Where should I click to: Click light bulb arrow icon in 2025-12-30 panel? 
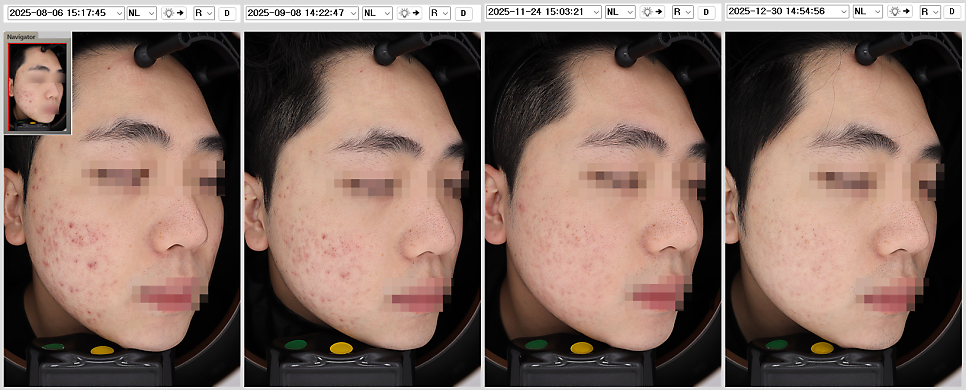tap(901, 12)
